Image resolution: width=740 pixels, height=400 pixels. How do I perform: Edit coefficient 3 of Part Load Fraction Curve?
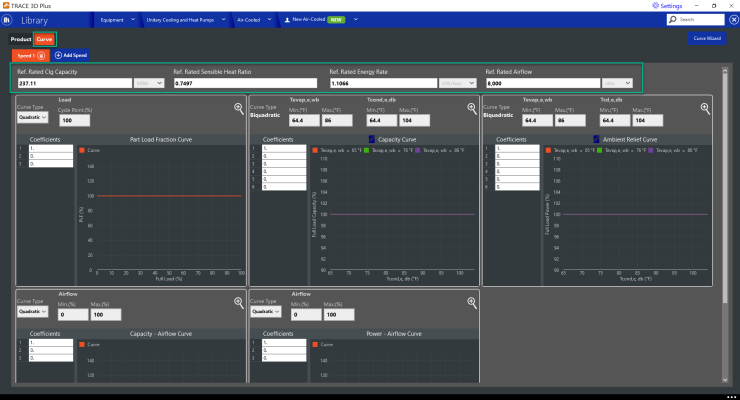pos(51,164)
